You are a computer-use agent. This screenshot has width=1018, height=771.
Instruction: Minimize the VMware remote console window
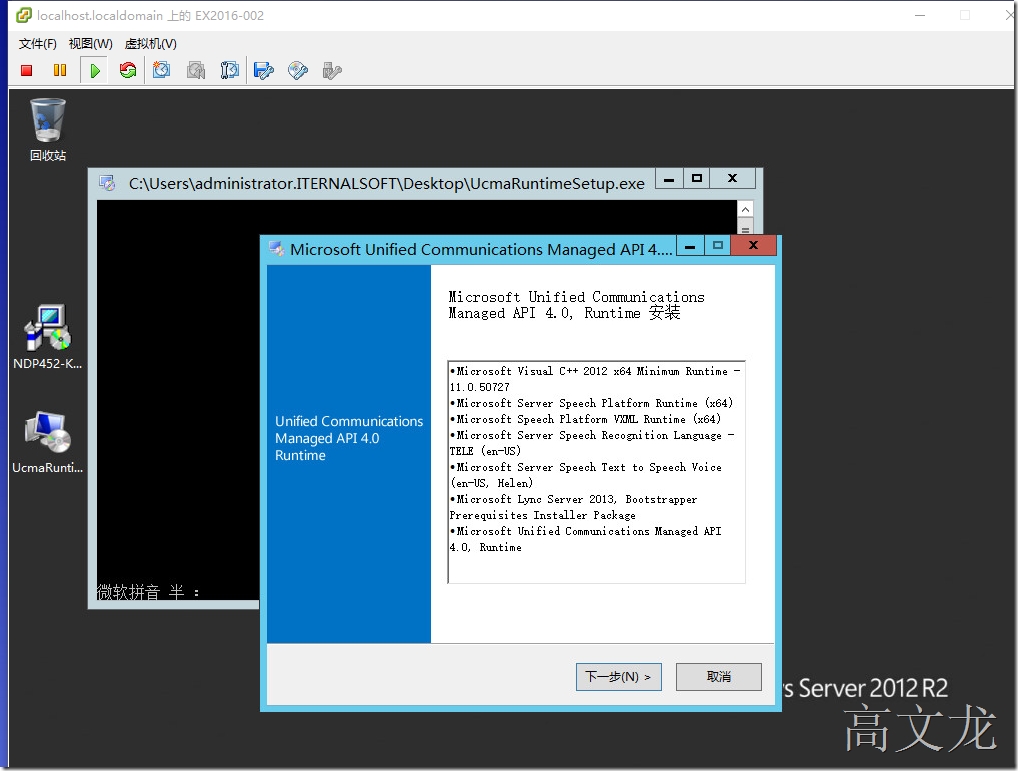pos(920,15)
